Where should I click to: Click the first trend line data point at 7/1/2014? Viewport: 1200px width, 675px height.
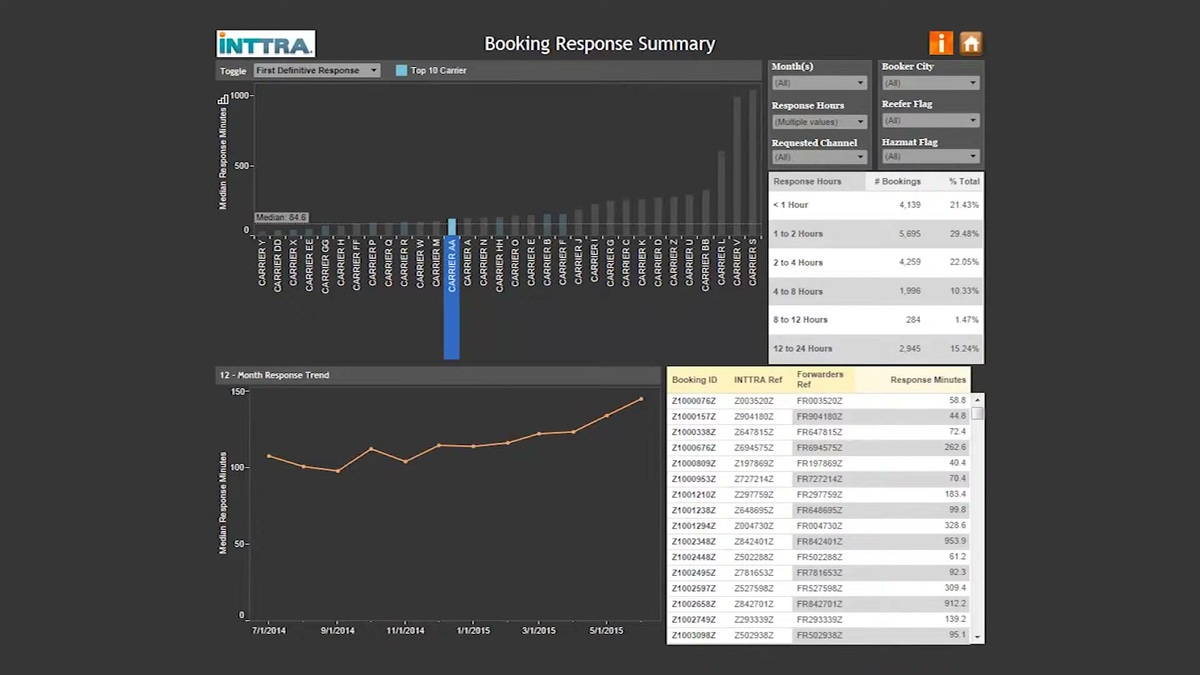click(x=269, y=456)
